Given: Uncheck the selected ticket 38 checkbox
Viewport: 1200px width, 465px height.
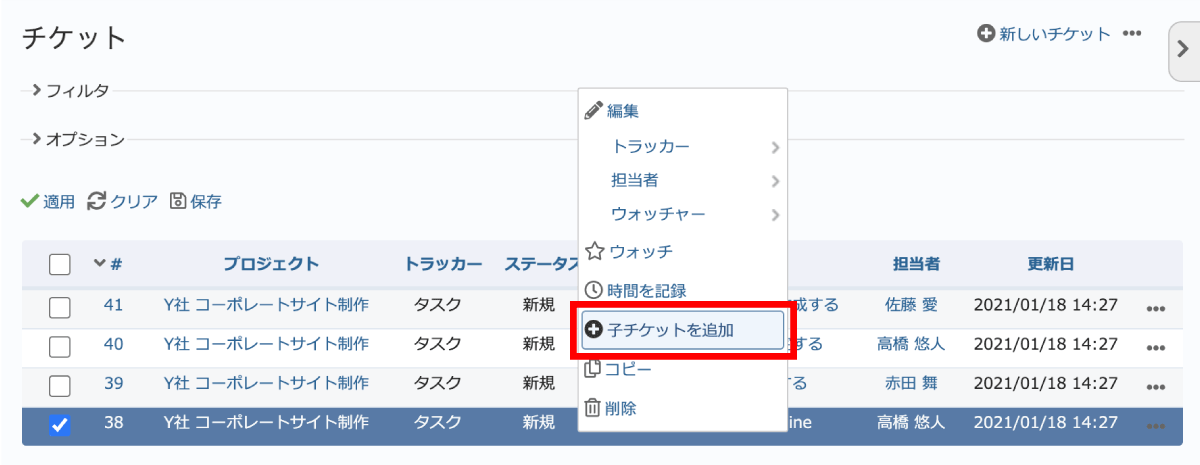Looking at the screenshot, I should [60, 424].
